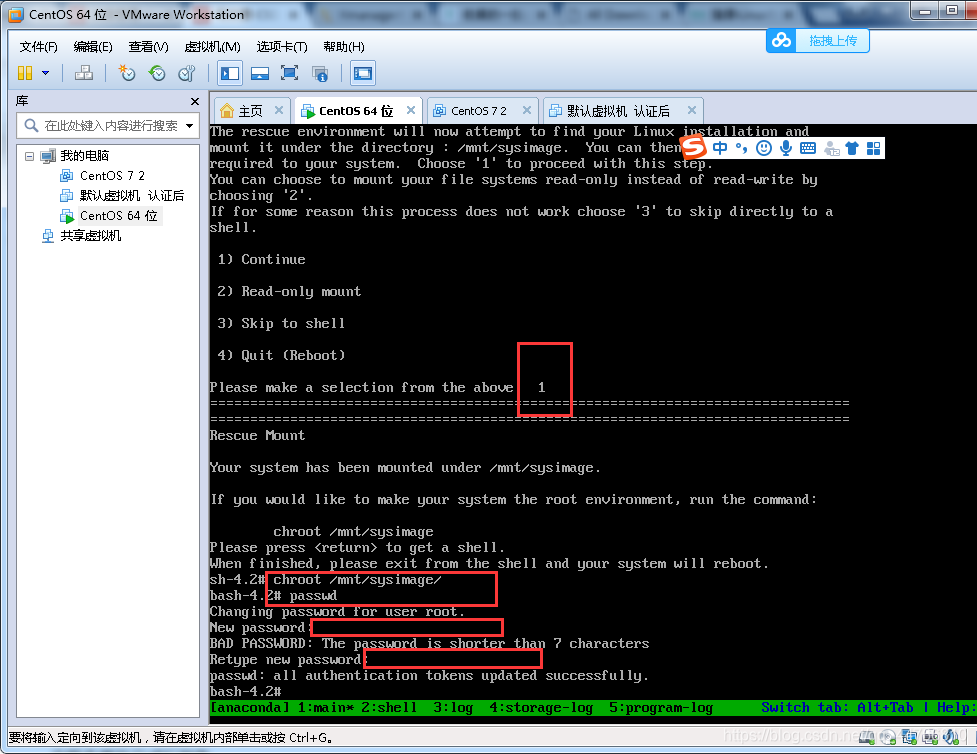
Task: Open the snapshot manager icon
Action: (x=187, y=73)
